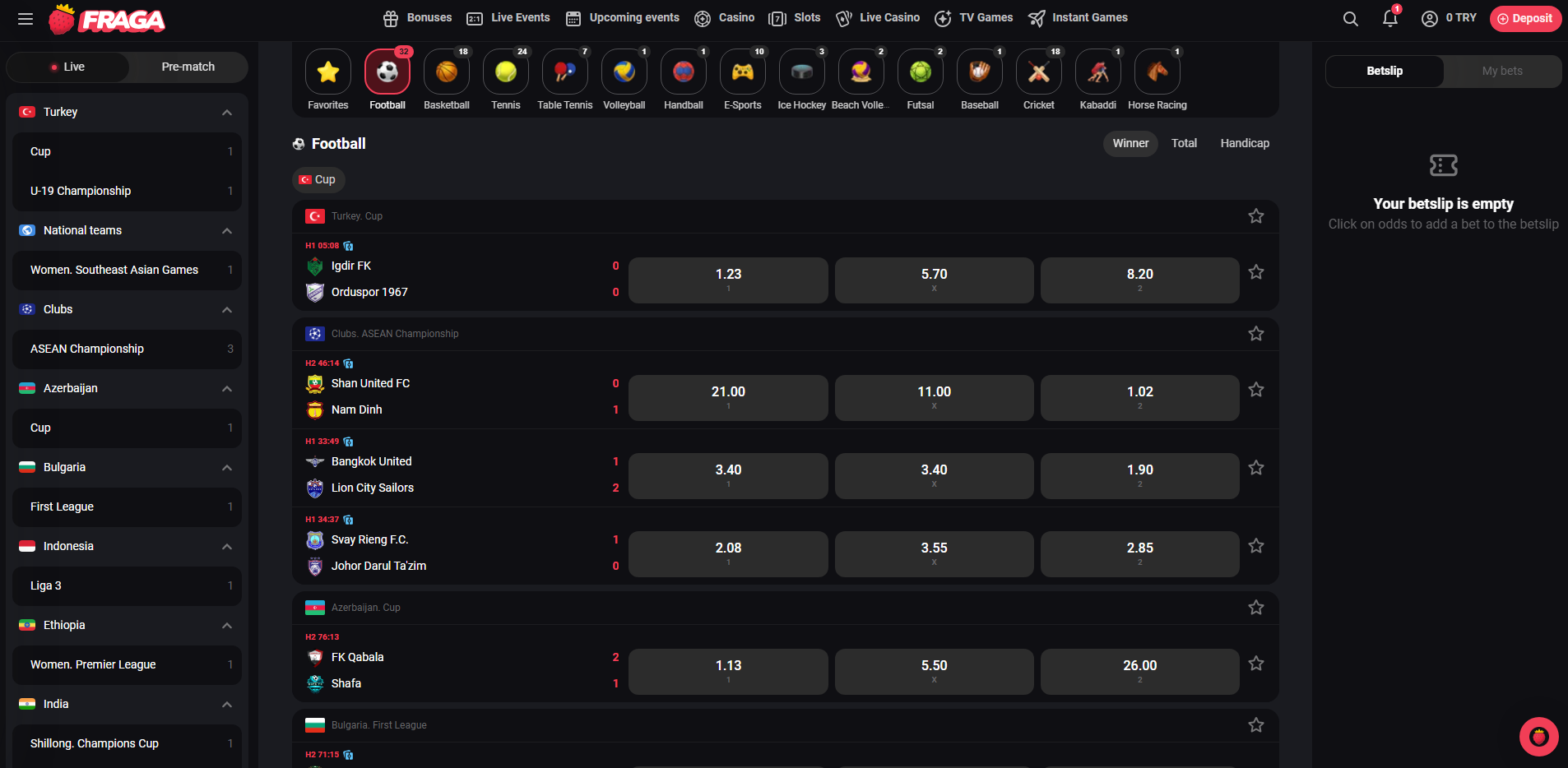
Task: Click the notifications bell icon
Action: pos(1389,18)
